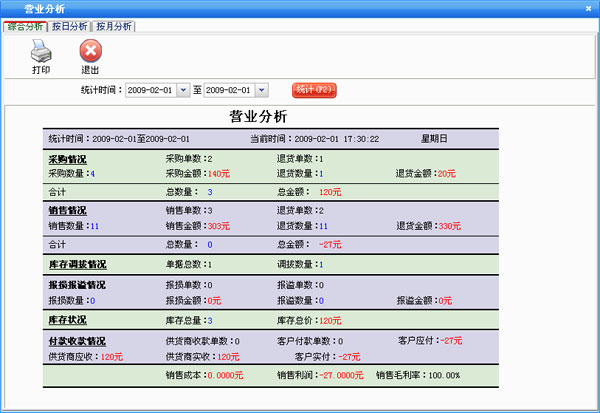This screenshot has width=600, height=413.
Task: Expand the start date dropdown arrow
Action: tap(183, 90)
